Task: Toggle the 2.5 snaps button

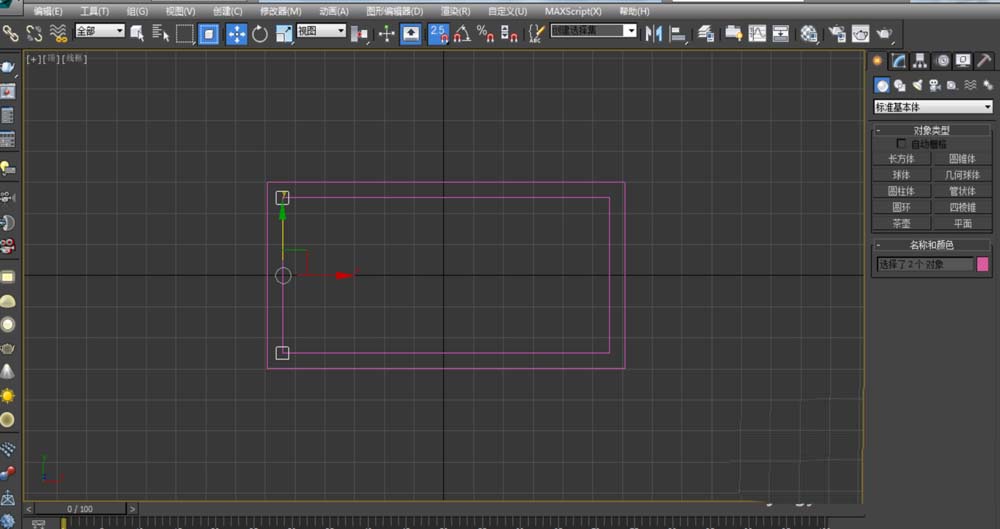Action: (x=438, y=34)
